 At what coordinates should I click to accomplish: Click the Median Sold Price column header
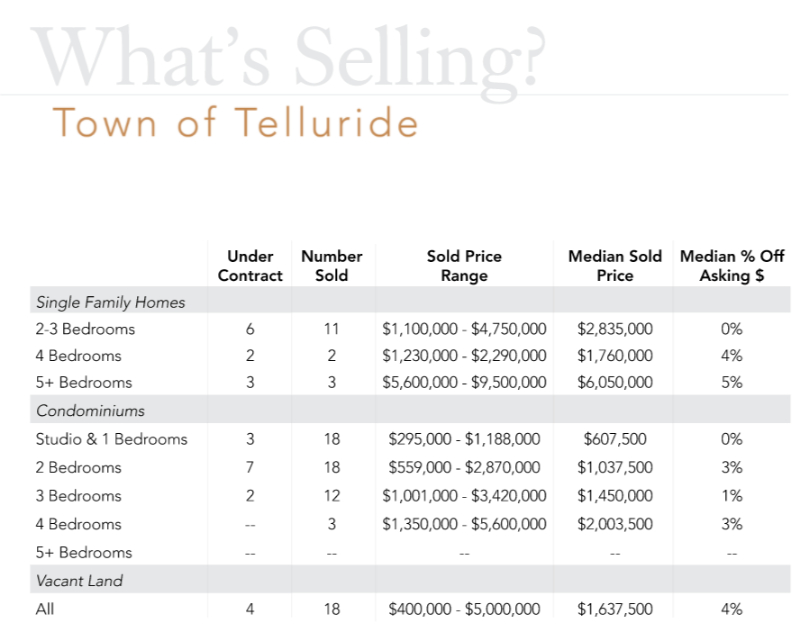pos(615,266)
